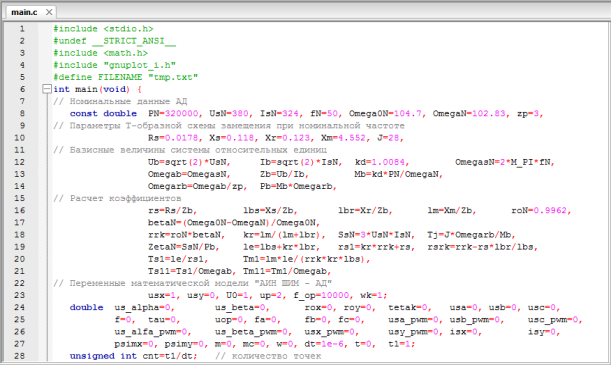Click the comment on line 7

click(x=120, y=101)
